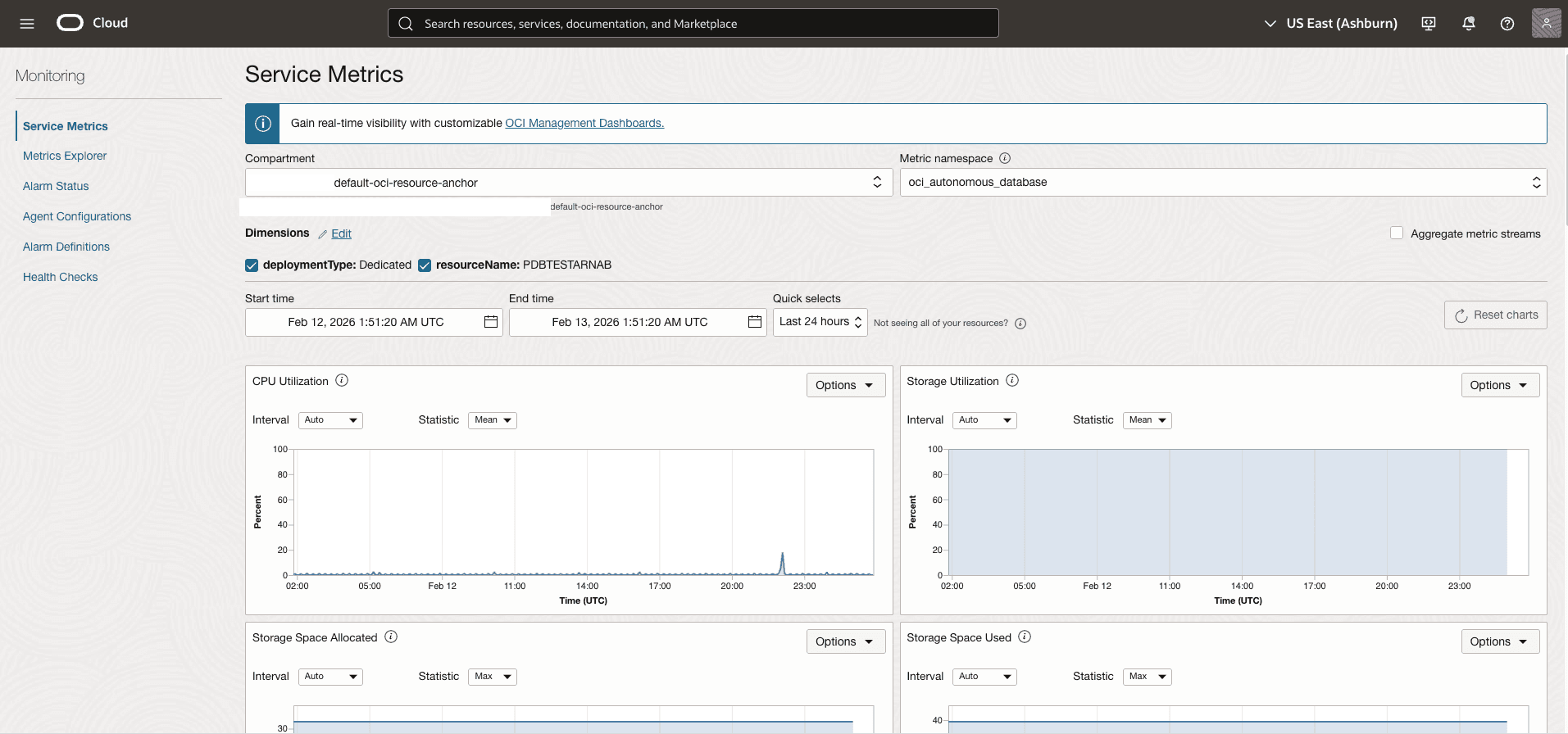1568x734 pixels.
Task: Open the Quick selects Last 24 hours dropdown
Action: 820,322
